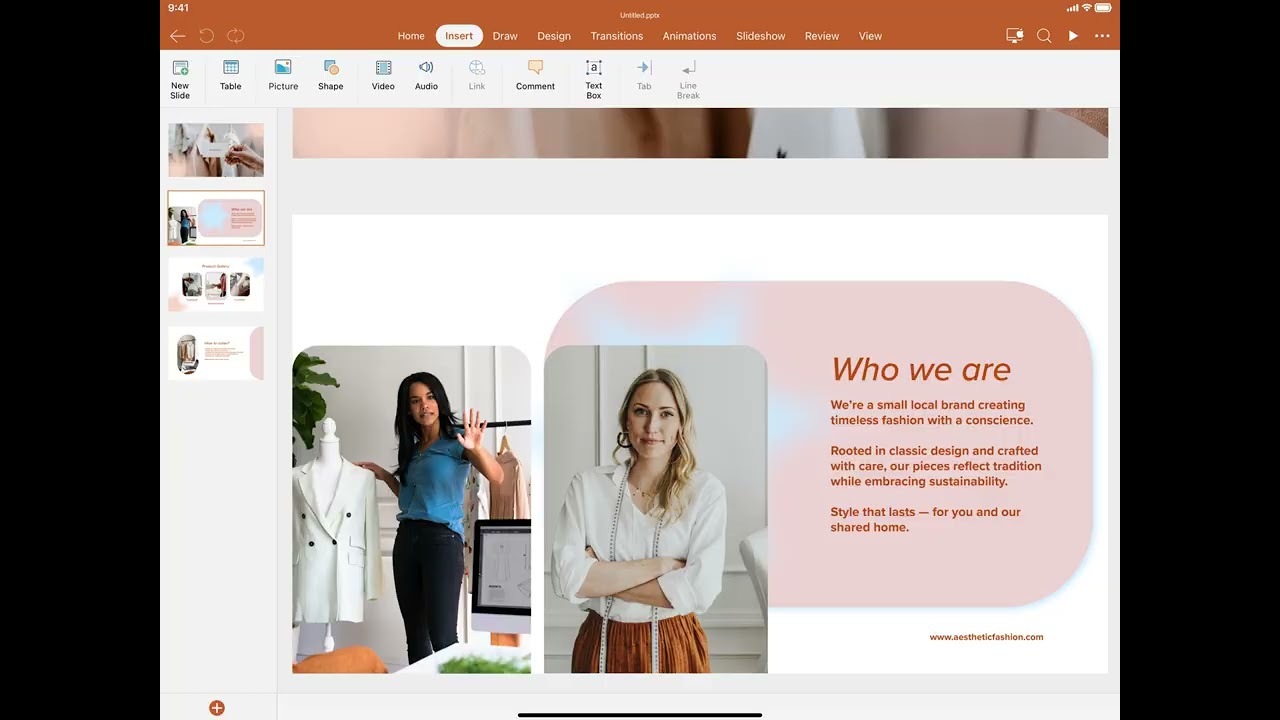Insert Audio

click(426, 76)
